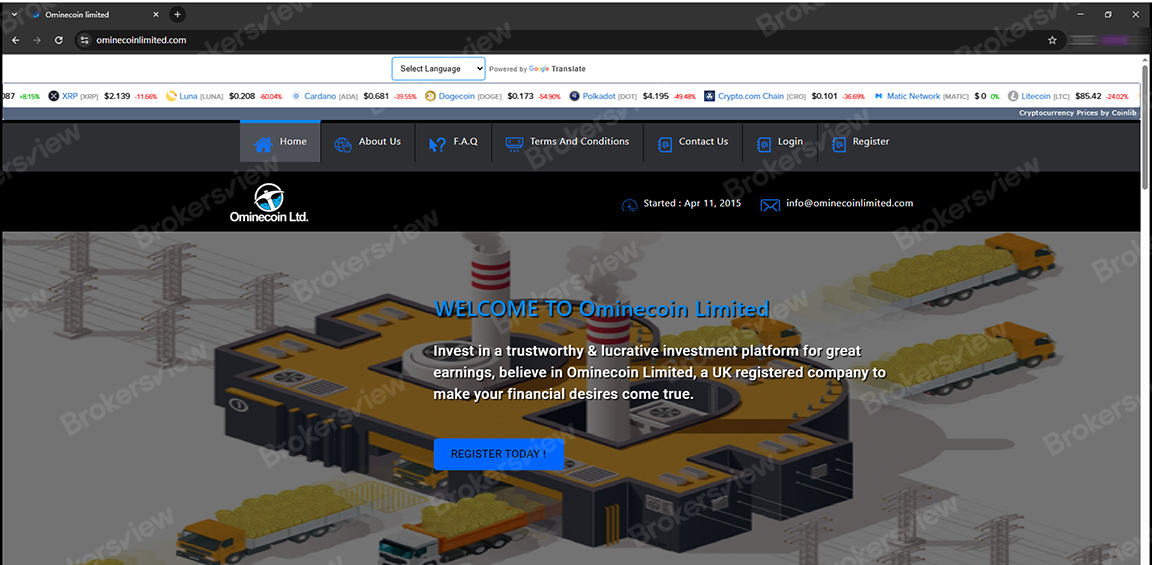Viewport: 1152px width, 565px height.
Task: Click the Home house icon
Action: tap(263, 144)
